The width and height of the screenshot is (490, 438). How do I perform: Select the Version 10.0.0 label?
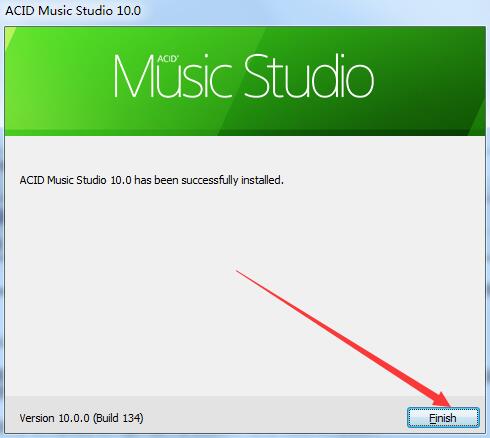point(54,418)
